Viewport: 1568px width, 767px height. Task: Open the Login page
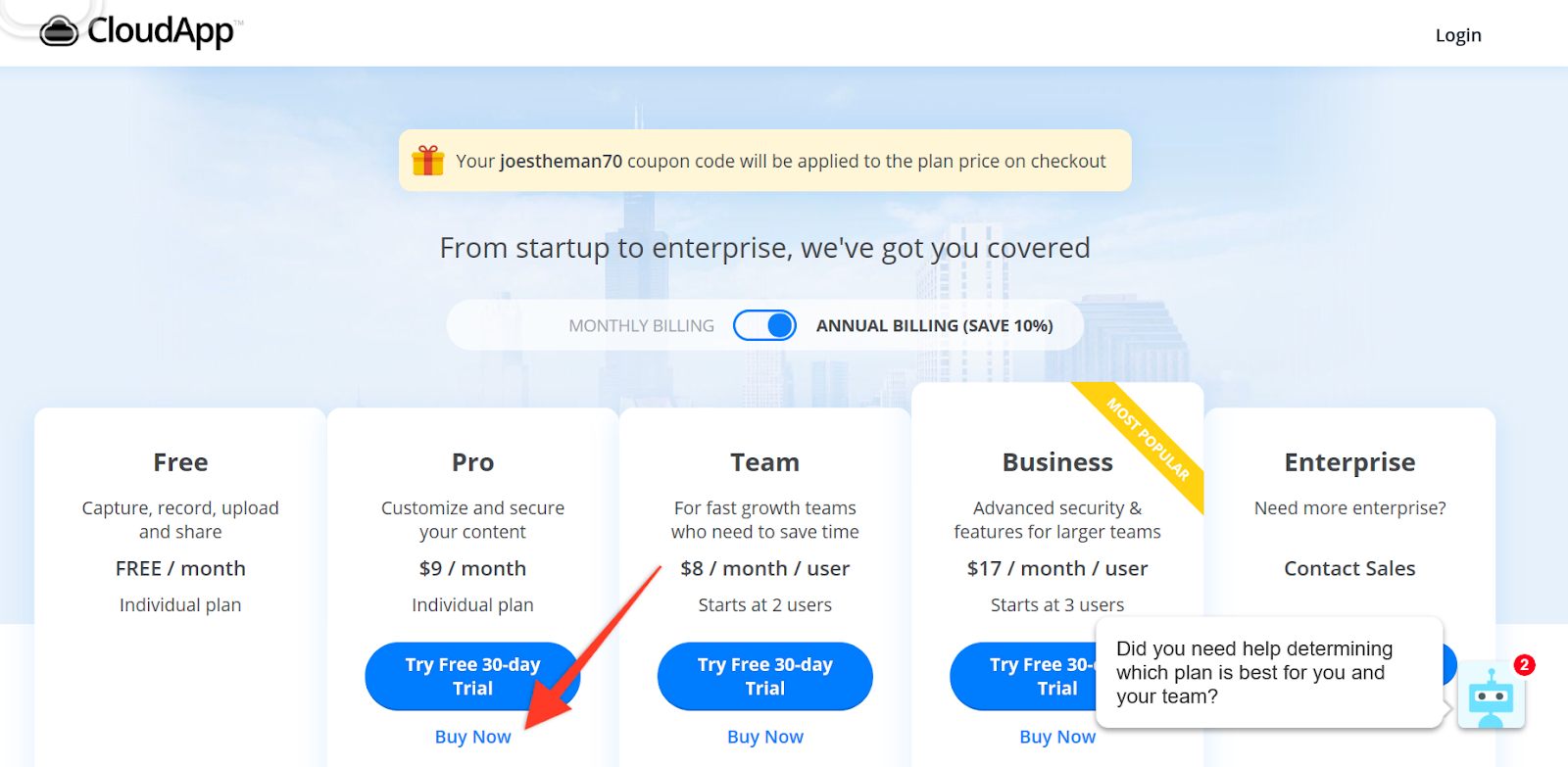pyautogui.click(x=1458, y=35)
